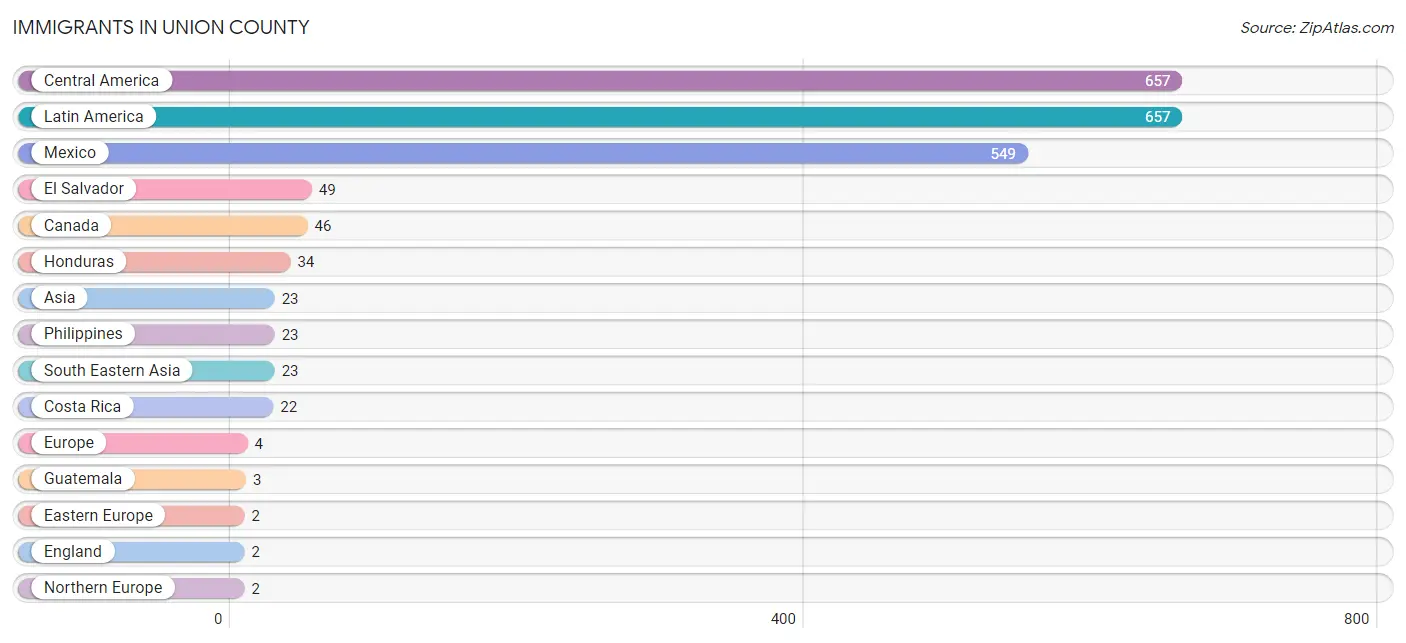Select the El Salvador label
Image resolution: width=1406 pixels, height=643 pixels.
pyautogui.click(x=84, y=189)
